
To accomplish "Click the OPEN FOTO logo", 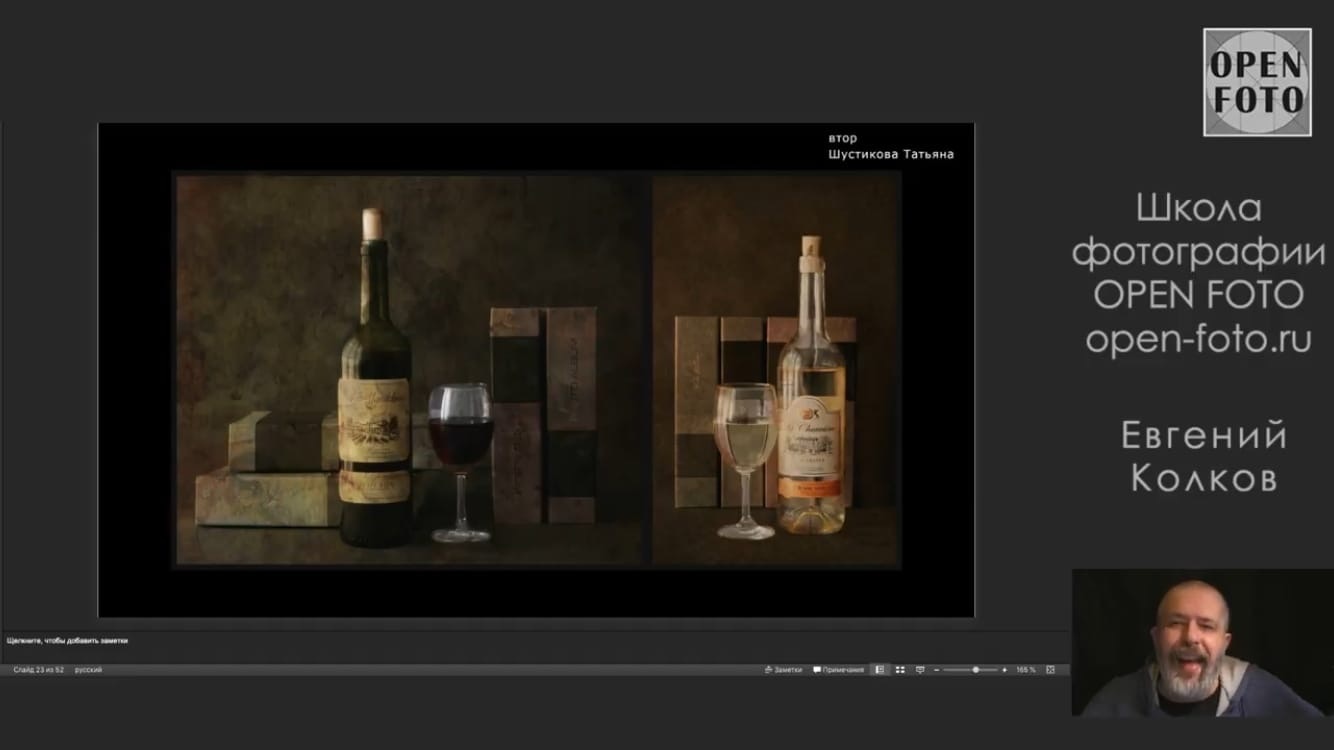I will 1257,82.
